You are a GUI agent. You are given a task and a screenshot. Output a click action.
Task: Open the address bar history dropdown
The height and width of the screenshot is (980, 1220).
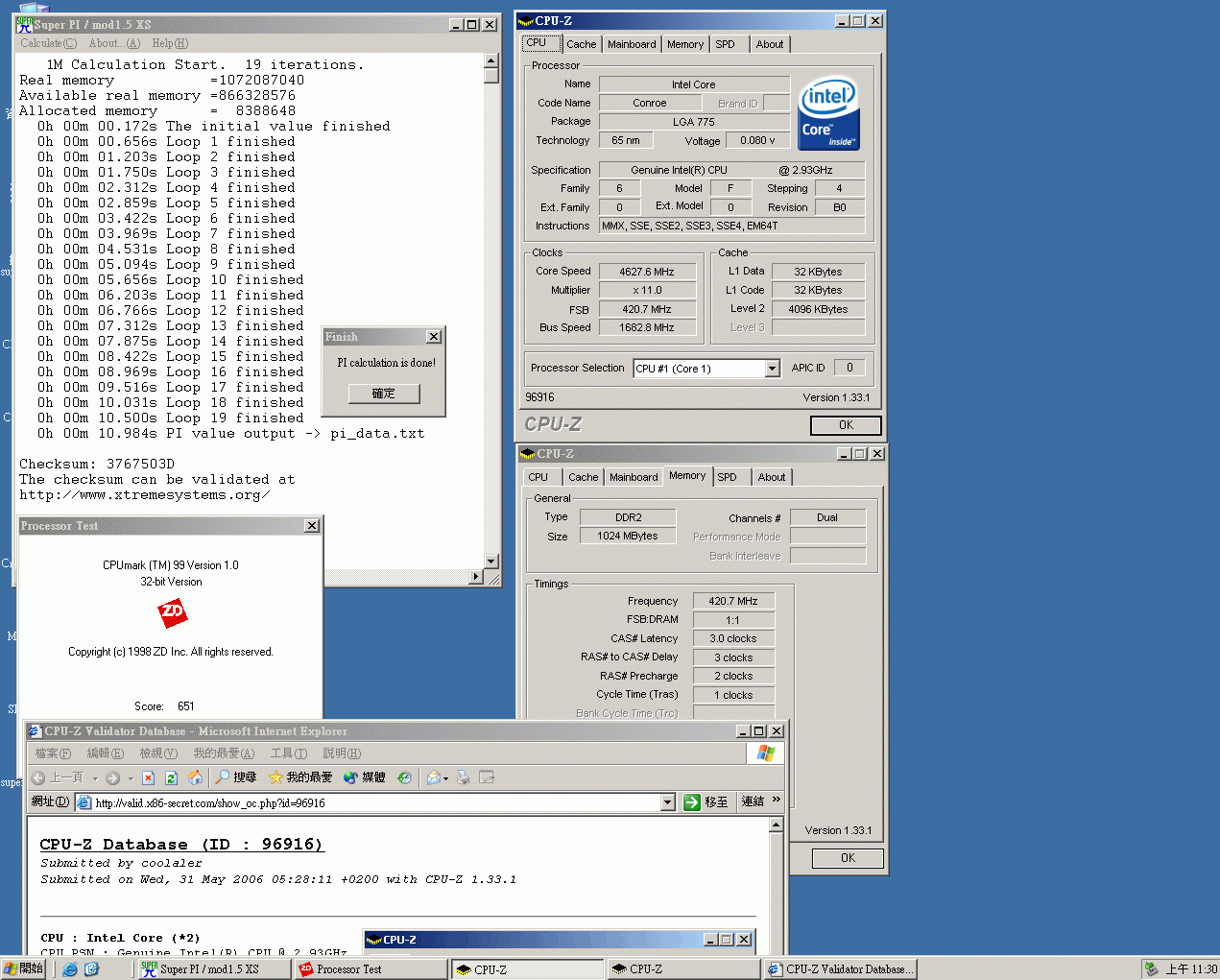tap(668, 801)
